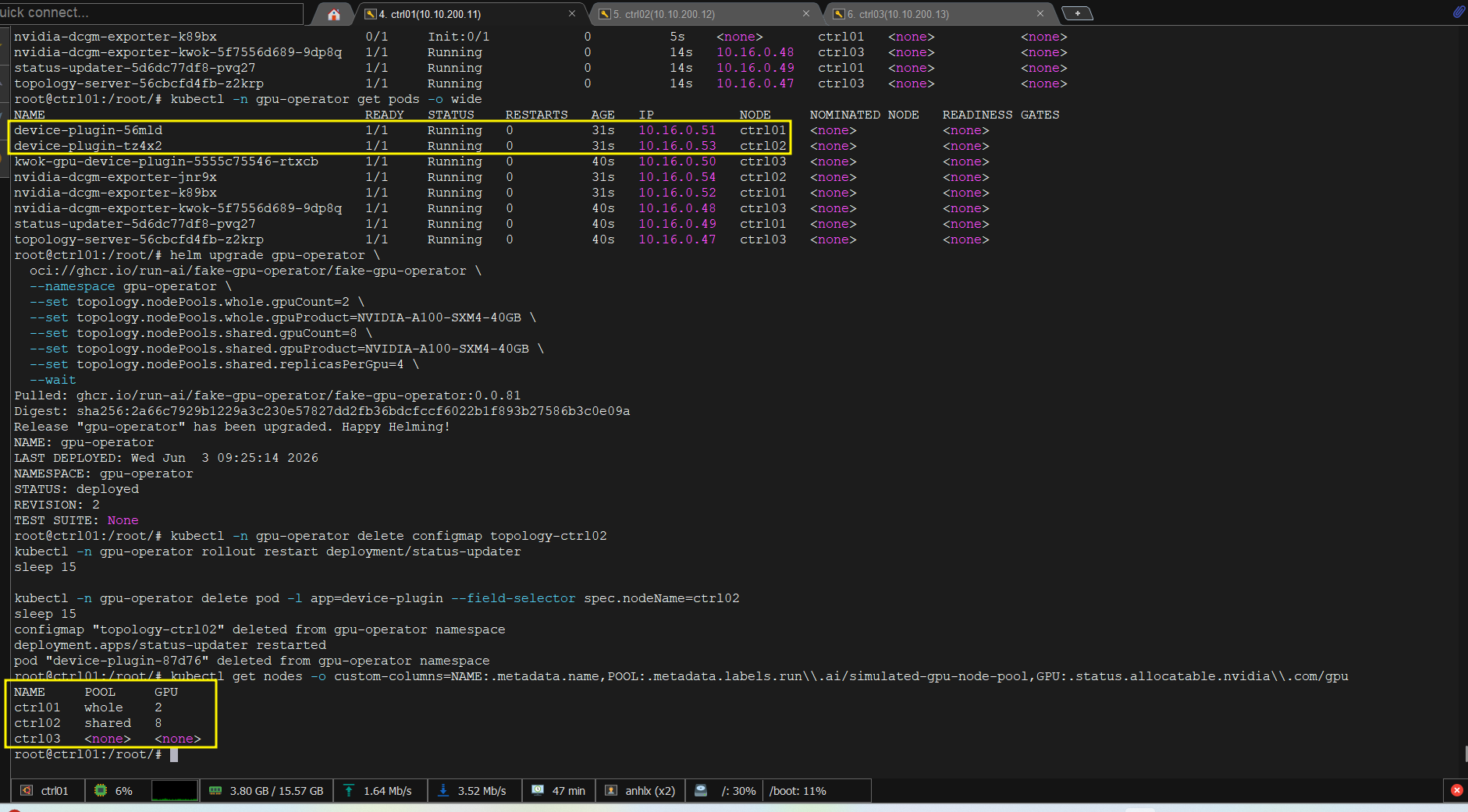Click the paperclip icon at top right
1468x812 pixels.
pos(1458,12)
